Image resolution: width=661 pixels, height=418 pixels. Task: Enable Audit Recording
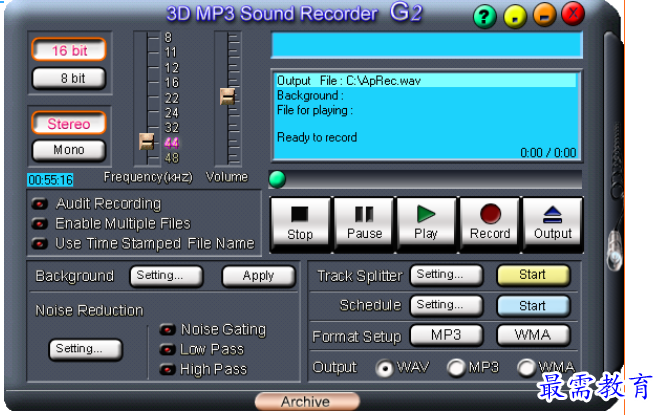[x=40, y=204]
